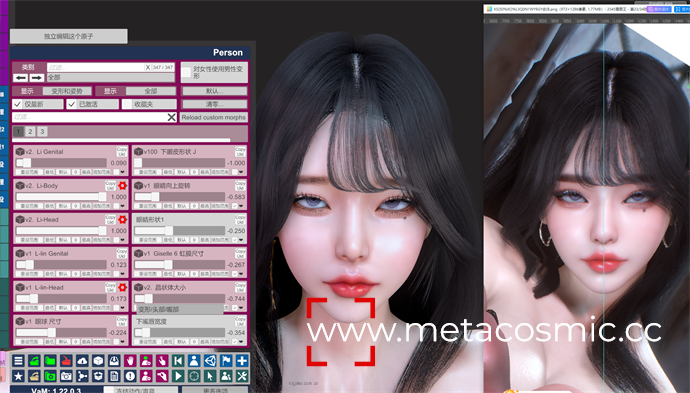Click the camera screenshot icon
Image resolution: width=690 pixels, height=393 pixels.
[66, 376]
